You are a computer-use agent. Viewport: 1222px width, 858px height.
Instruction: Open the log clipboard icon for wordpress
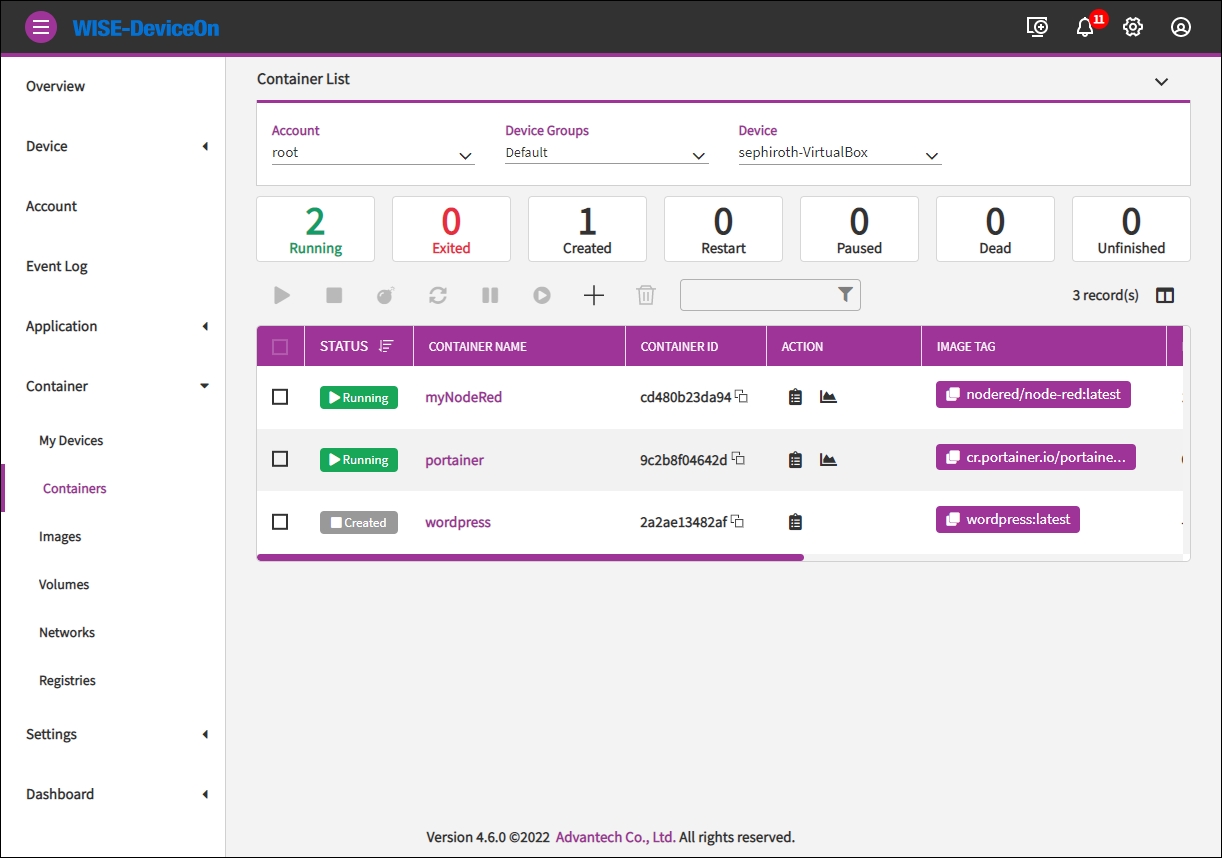(x=795, y=522)
